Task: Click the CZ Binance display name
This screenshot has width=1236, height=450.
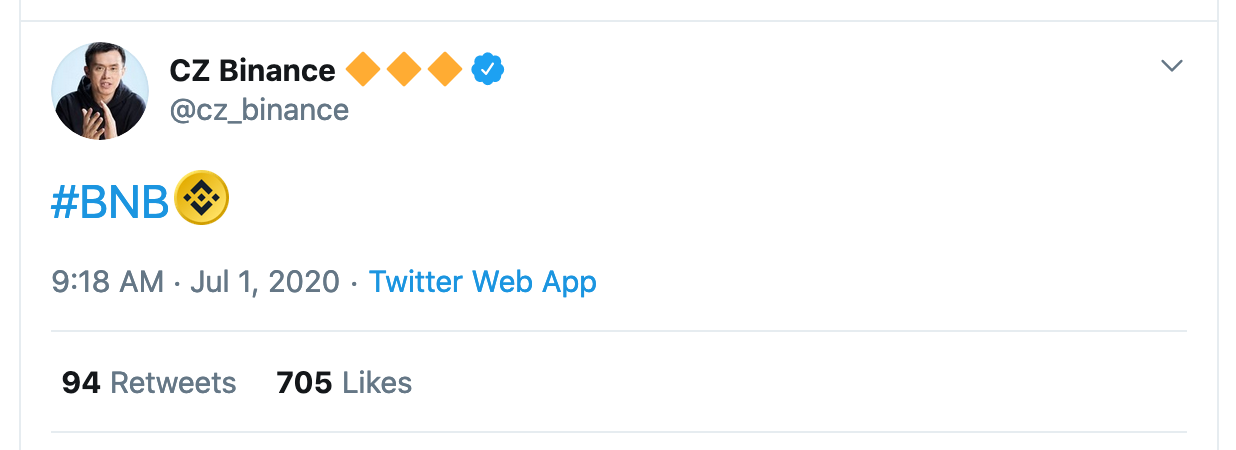Action: pos(252,71)
